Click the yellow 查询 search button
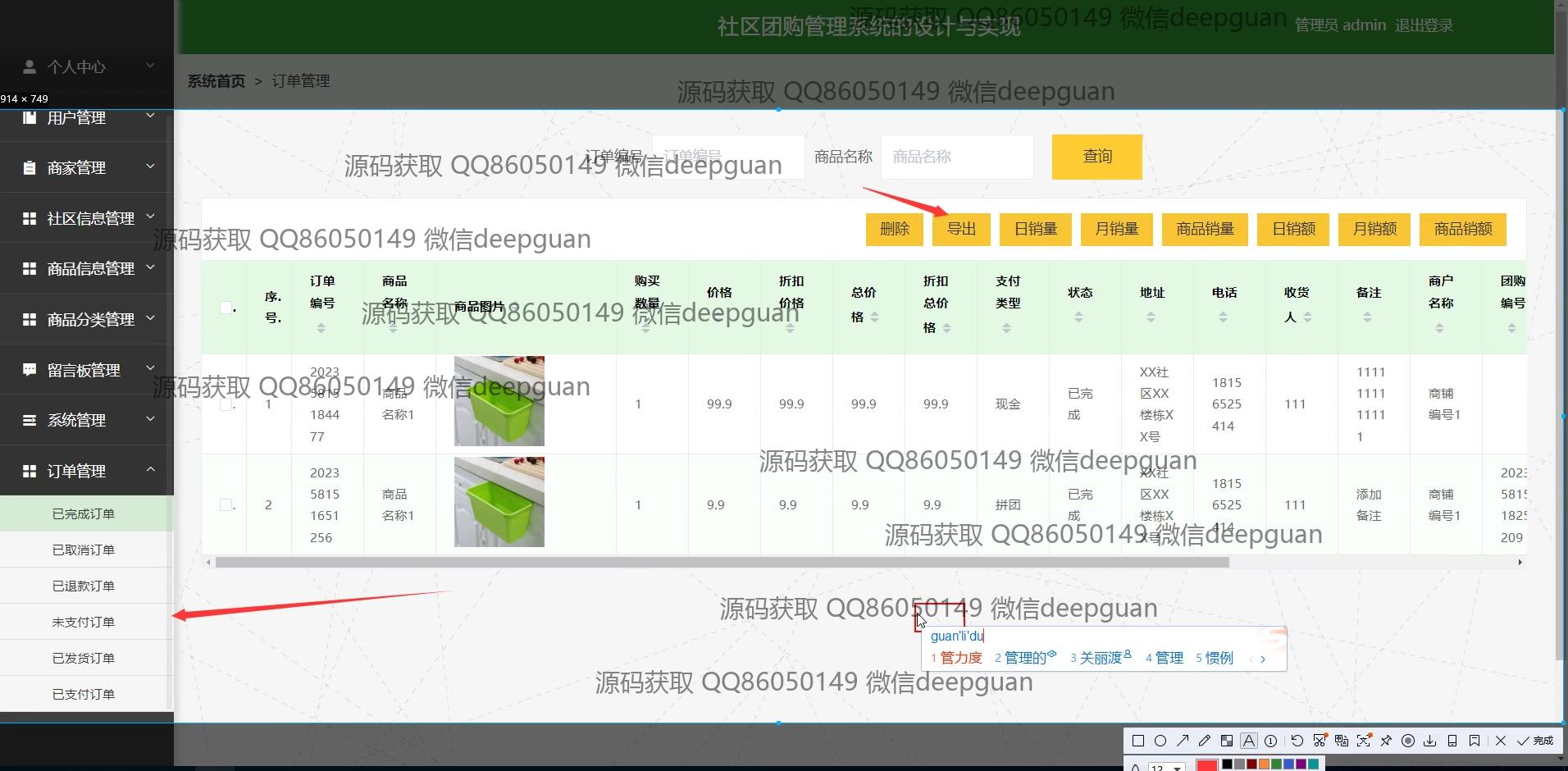 (1096, 157)
